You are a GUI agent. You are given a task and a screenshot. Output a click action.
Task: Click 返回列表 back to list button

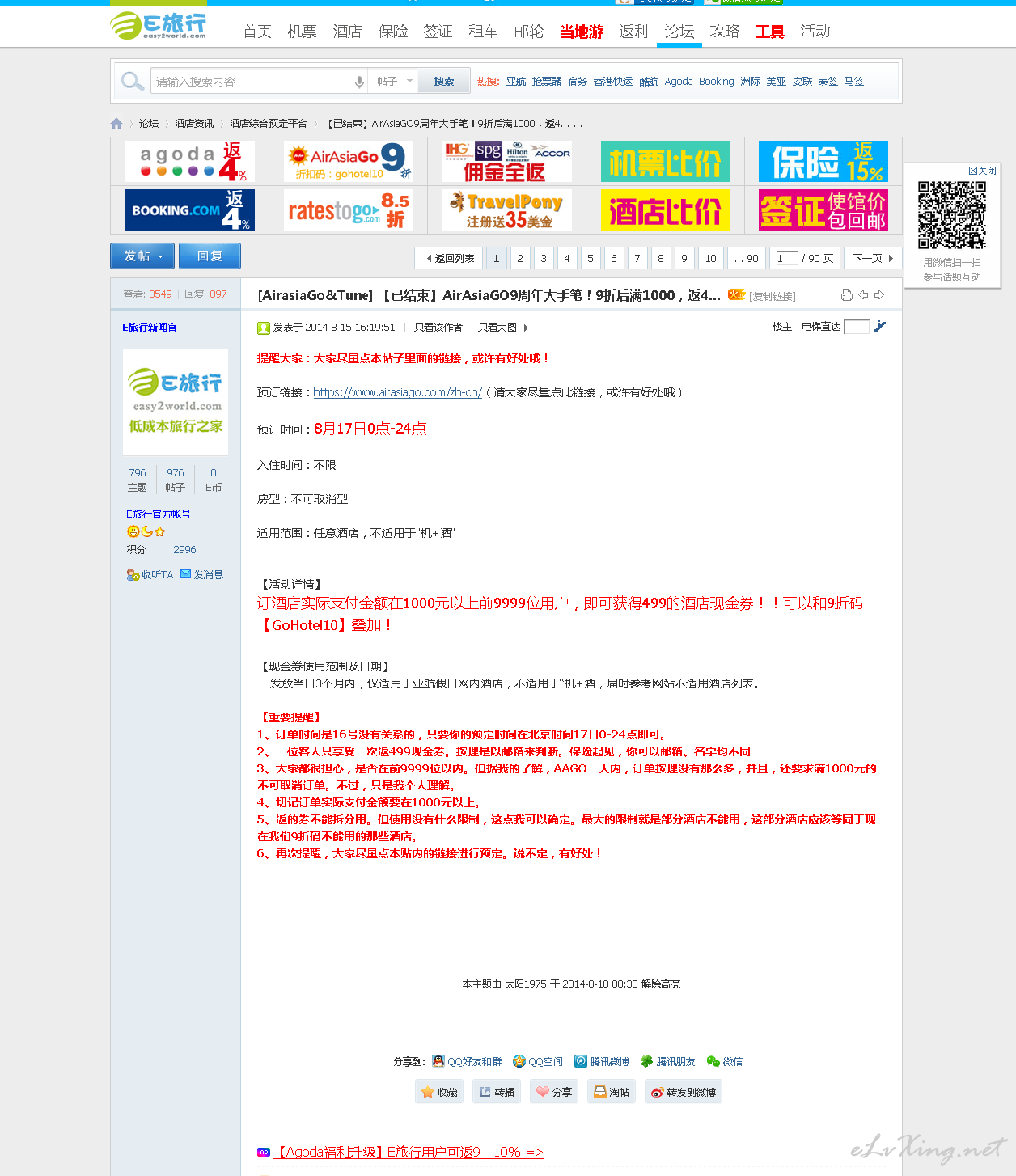pyautogui.click(x=449, y=258)
